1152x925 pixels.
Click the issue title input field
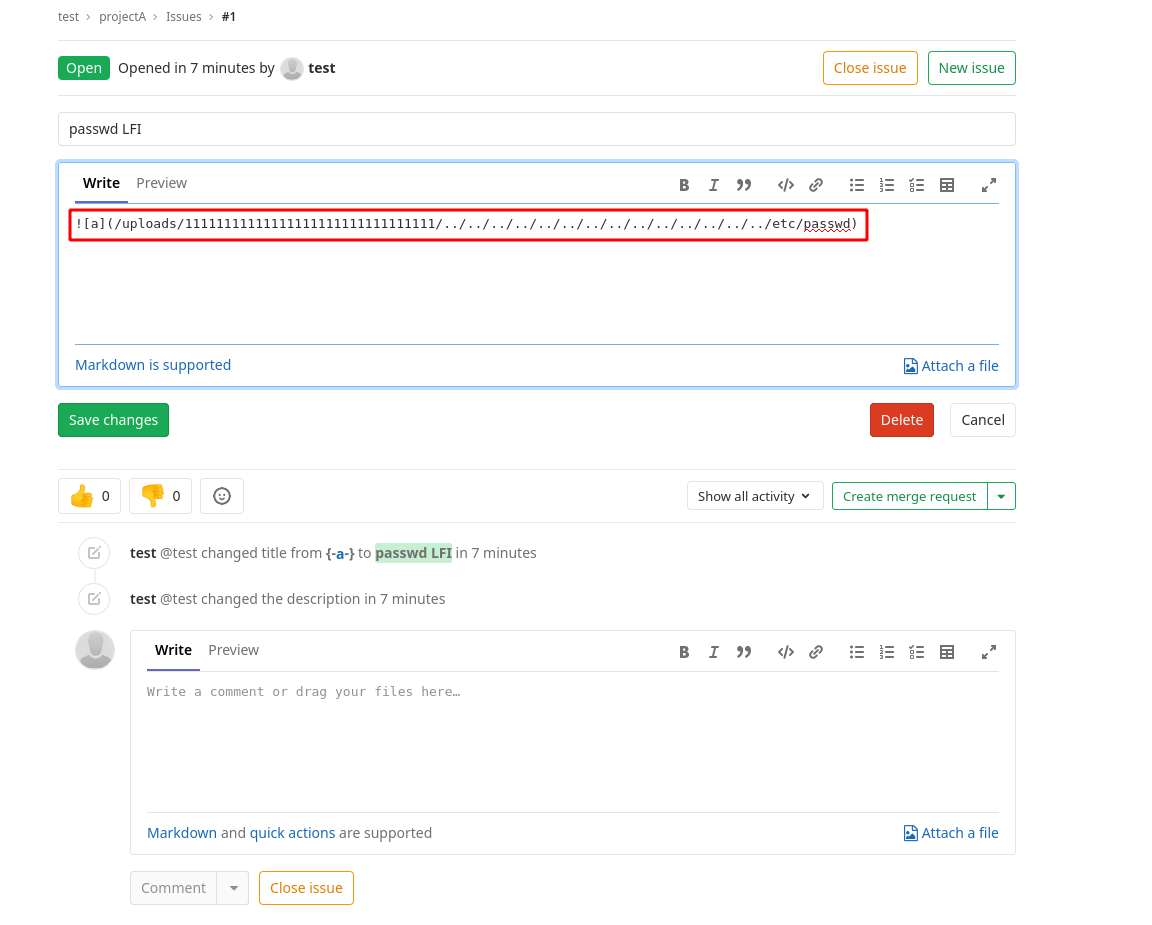536,129
